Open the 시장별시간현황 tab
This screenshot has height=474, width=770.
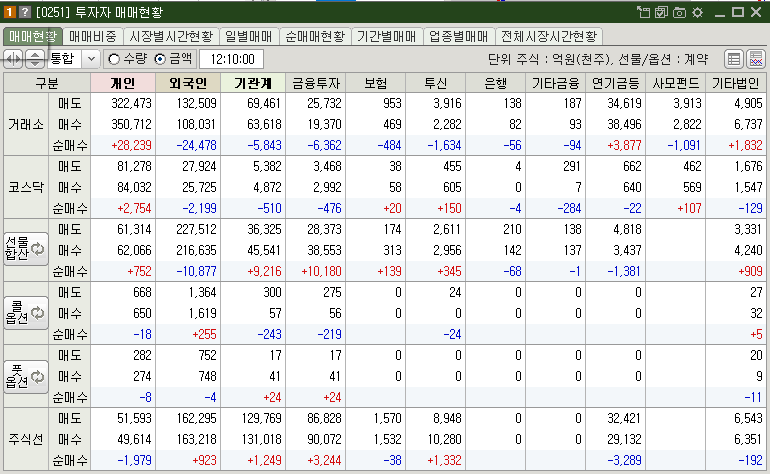[x=171, y=36]
